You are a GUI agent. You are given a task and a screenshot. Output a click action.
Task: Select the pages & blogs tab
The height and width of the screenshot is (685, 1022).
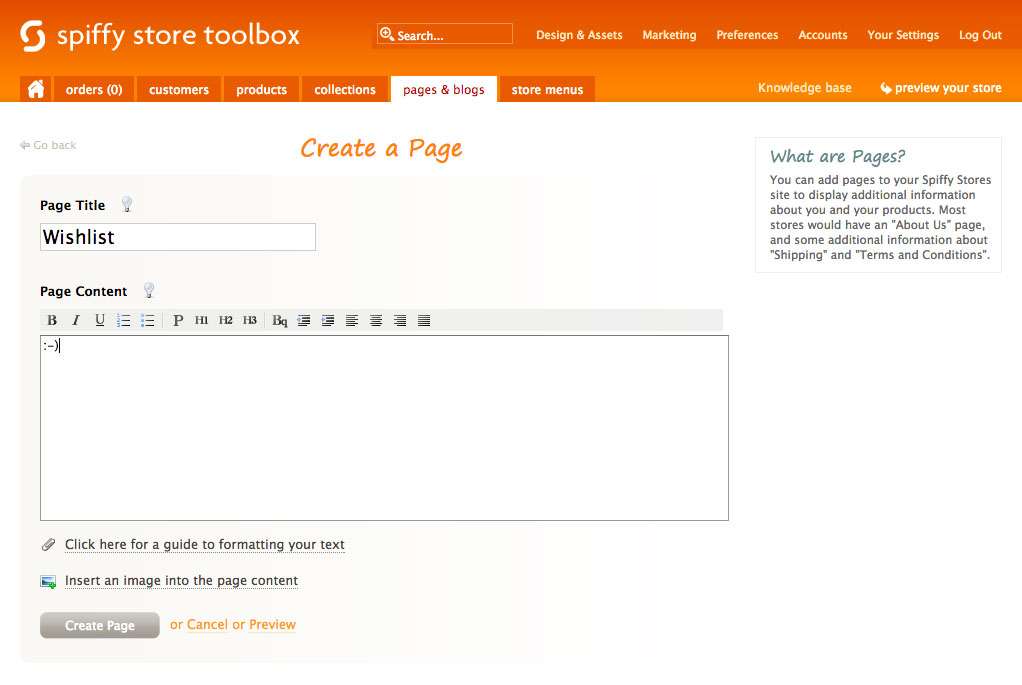(444, 89)
